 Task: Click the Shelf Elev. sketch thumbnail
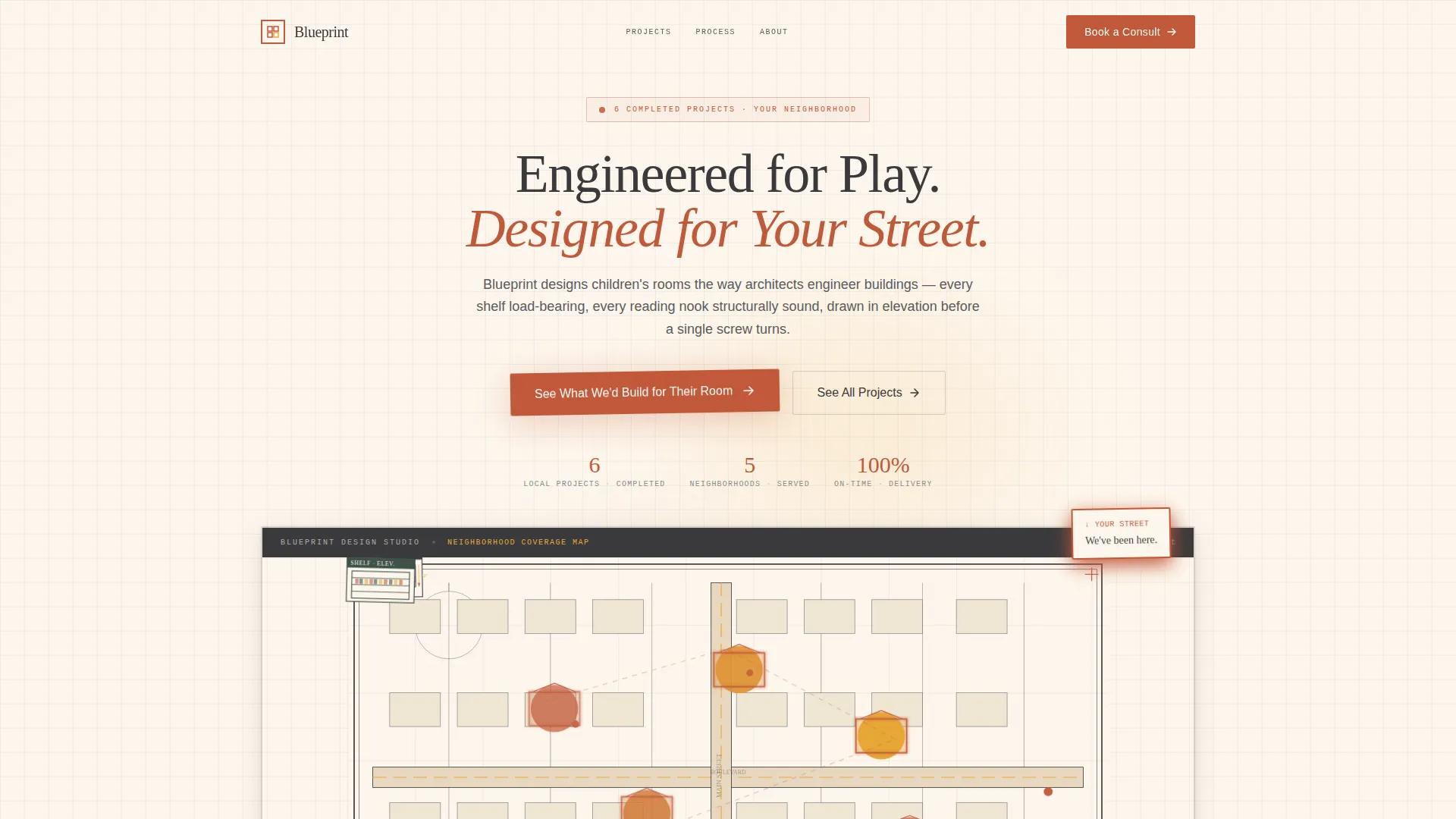pyautogui.click(x=381, y=580)
